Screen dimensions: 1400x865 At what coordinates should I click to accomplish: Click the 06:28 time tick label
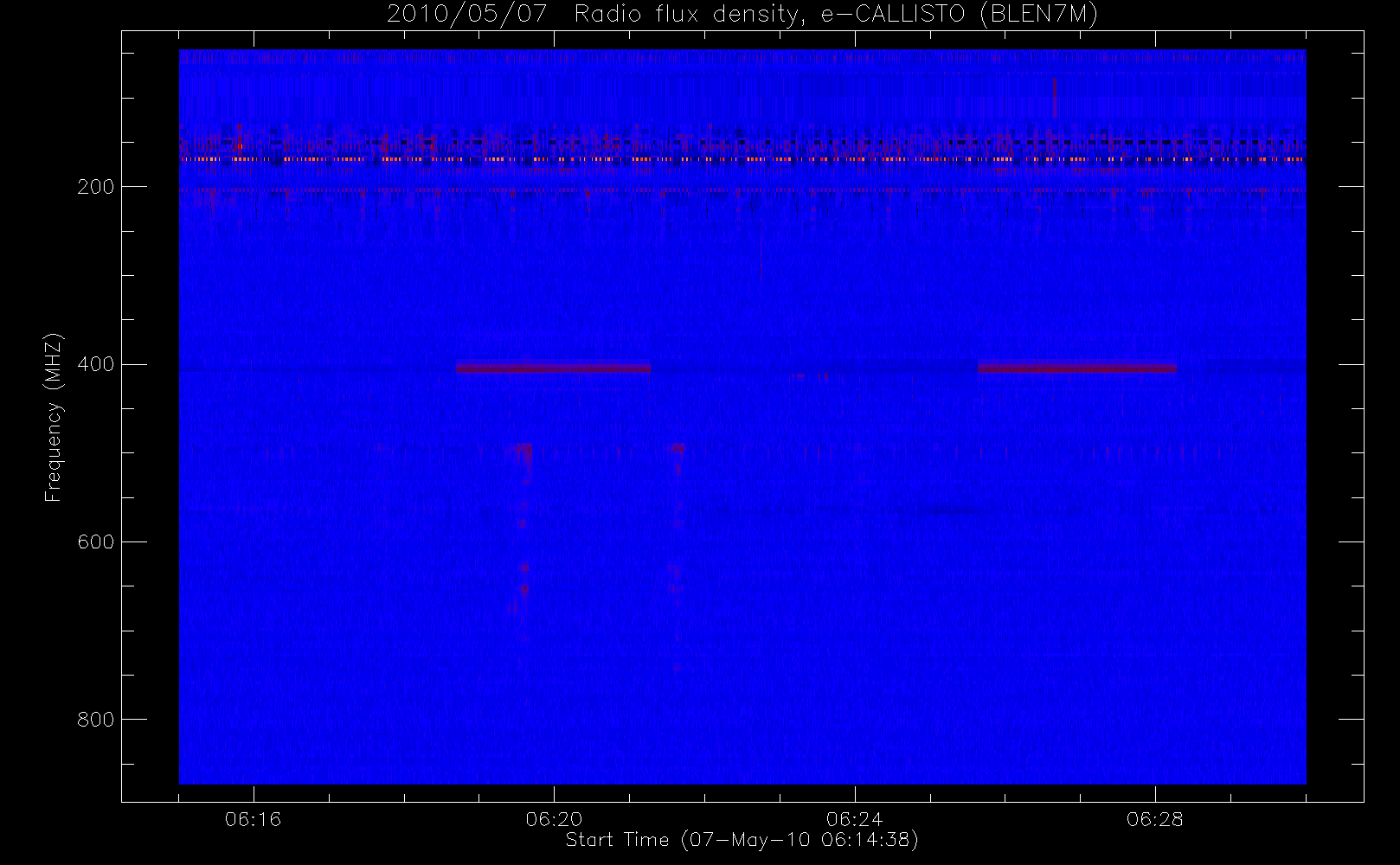click(1154, 819)
